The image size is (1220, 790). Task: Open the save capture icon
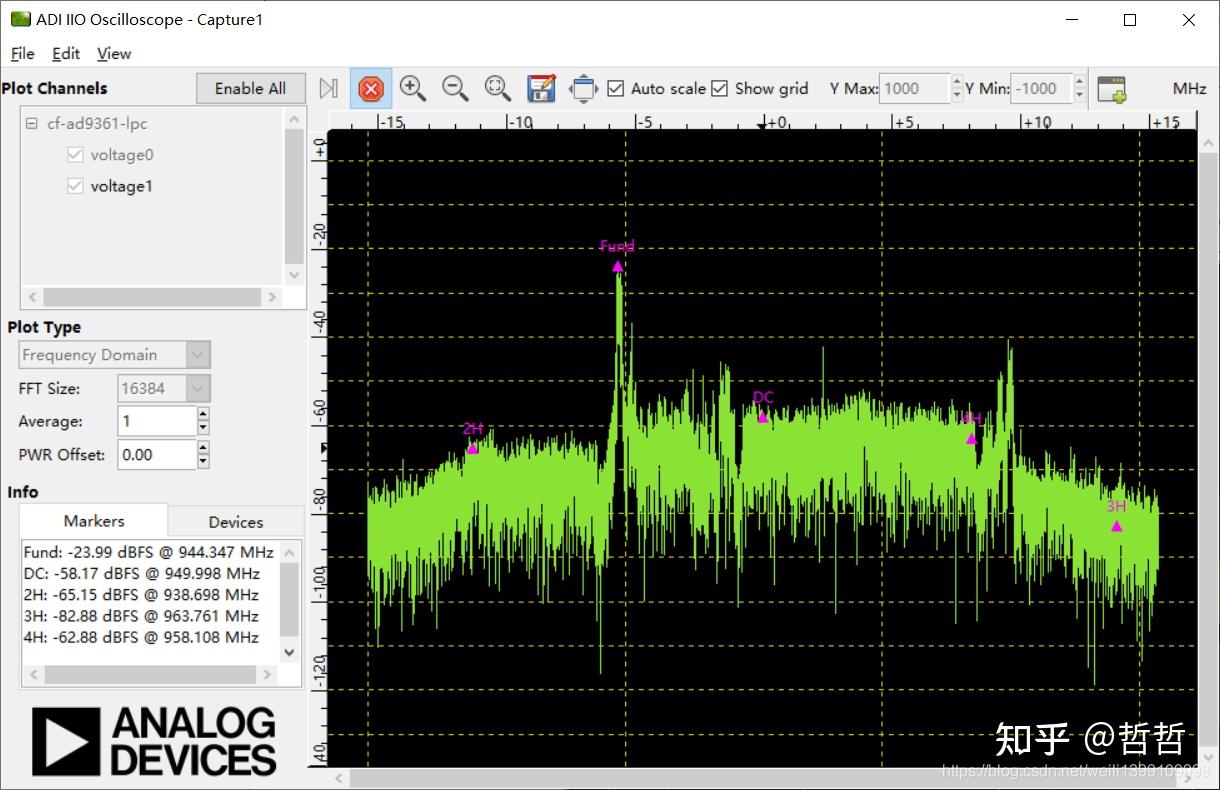[x=540, y=88]
